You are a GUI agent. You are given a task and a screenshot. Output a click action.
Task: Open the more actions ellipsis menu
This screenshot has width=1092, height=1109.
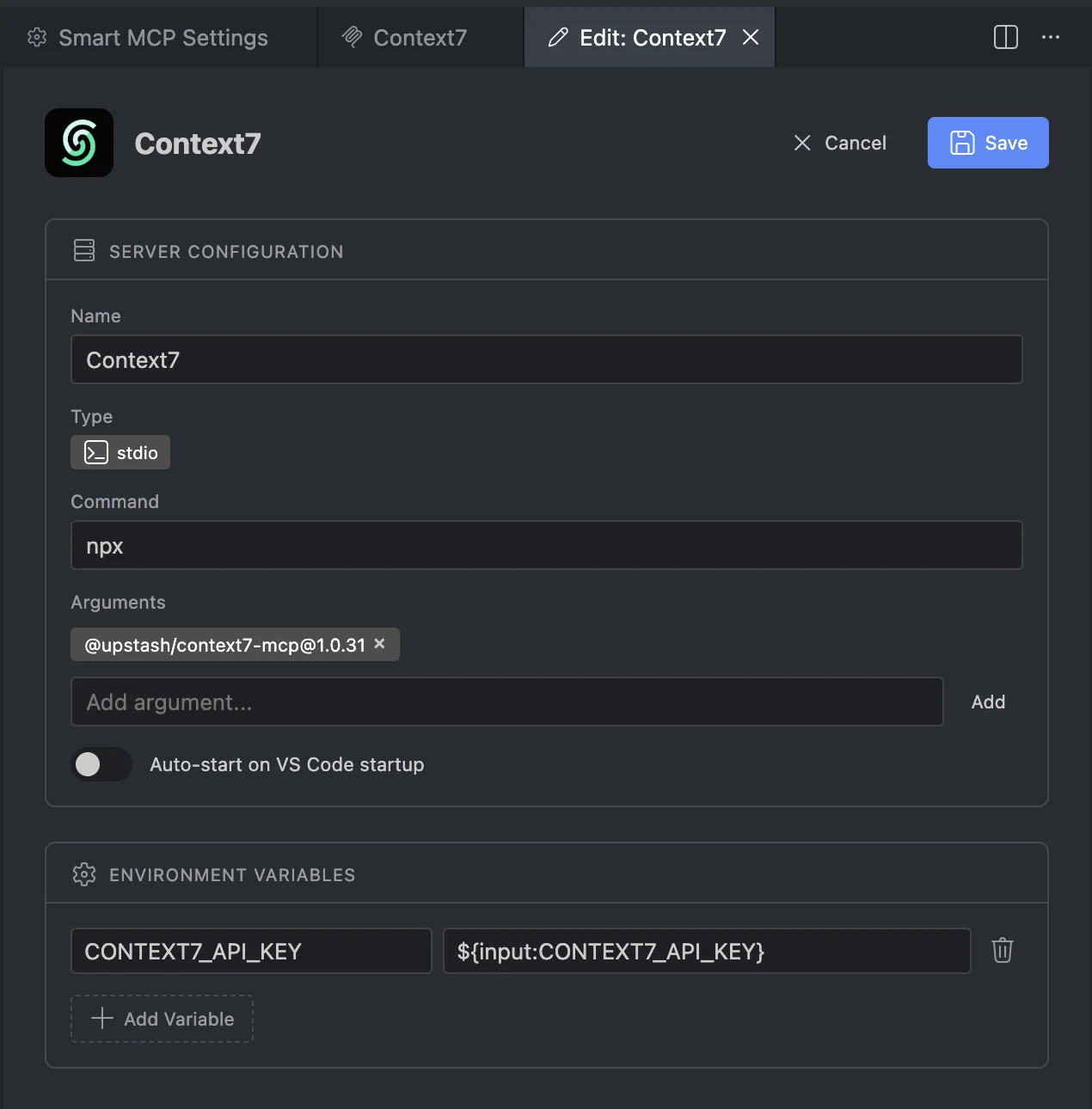[x=1051, y=37]
